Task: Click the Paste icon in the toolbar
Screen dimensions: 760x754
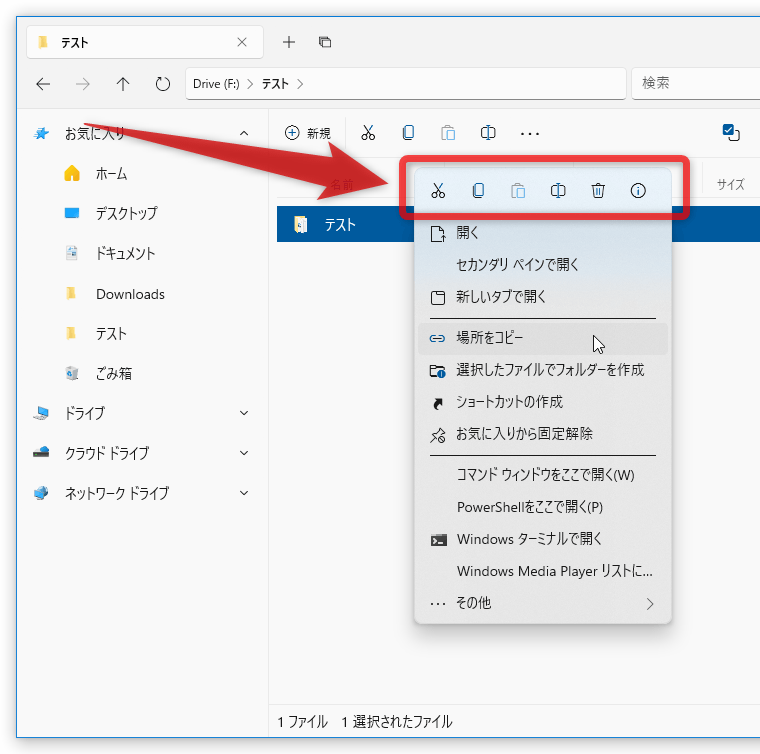Action: 448,133
